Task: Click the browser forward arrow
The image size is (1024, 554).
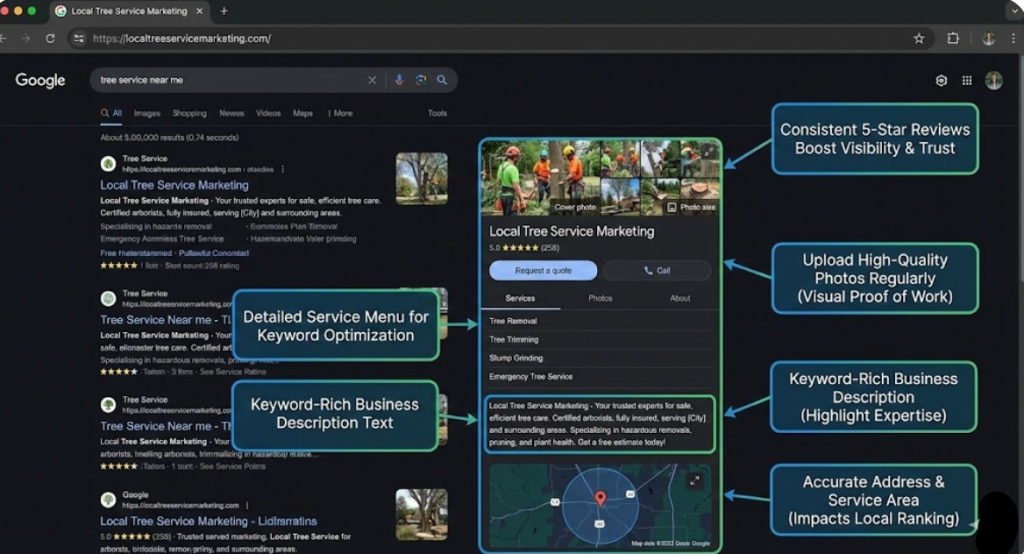Action: pyautogui.click(x=26, y=39)
